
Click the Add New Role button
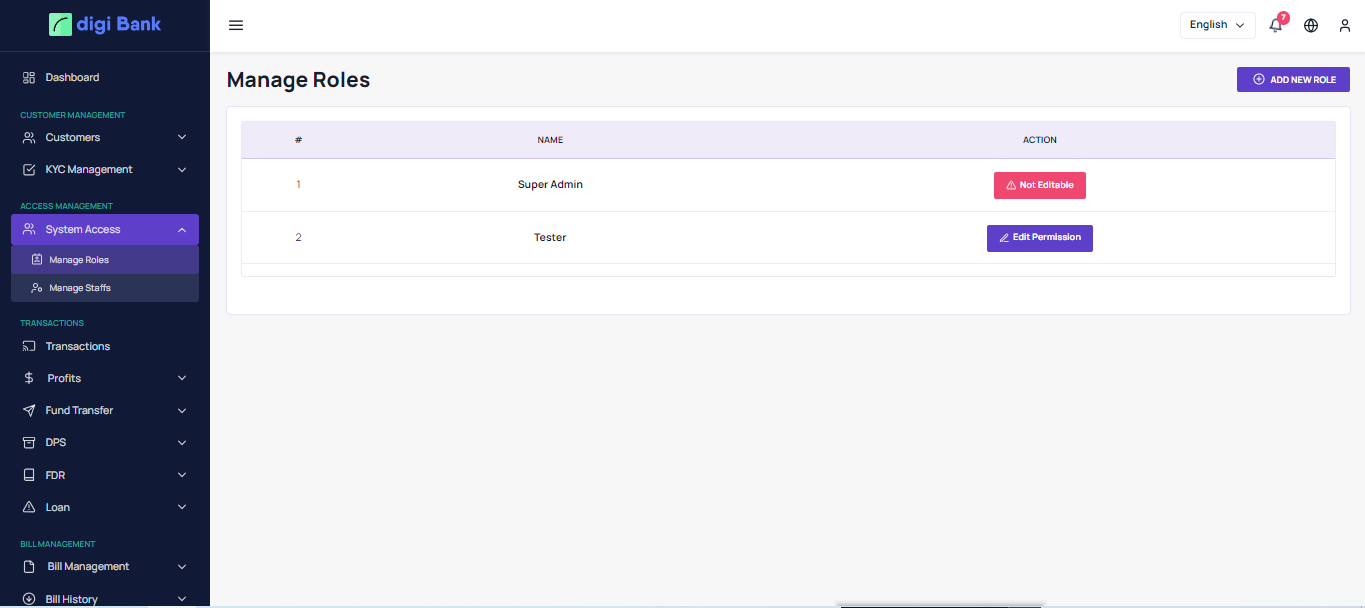coord(1293,79)
